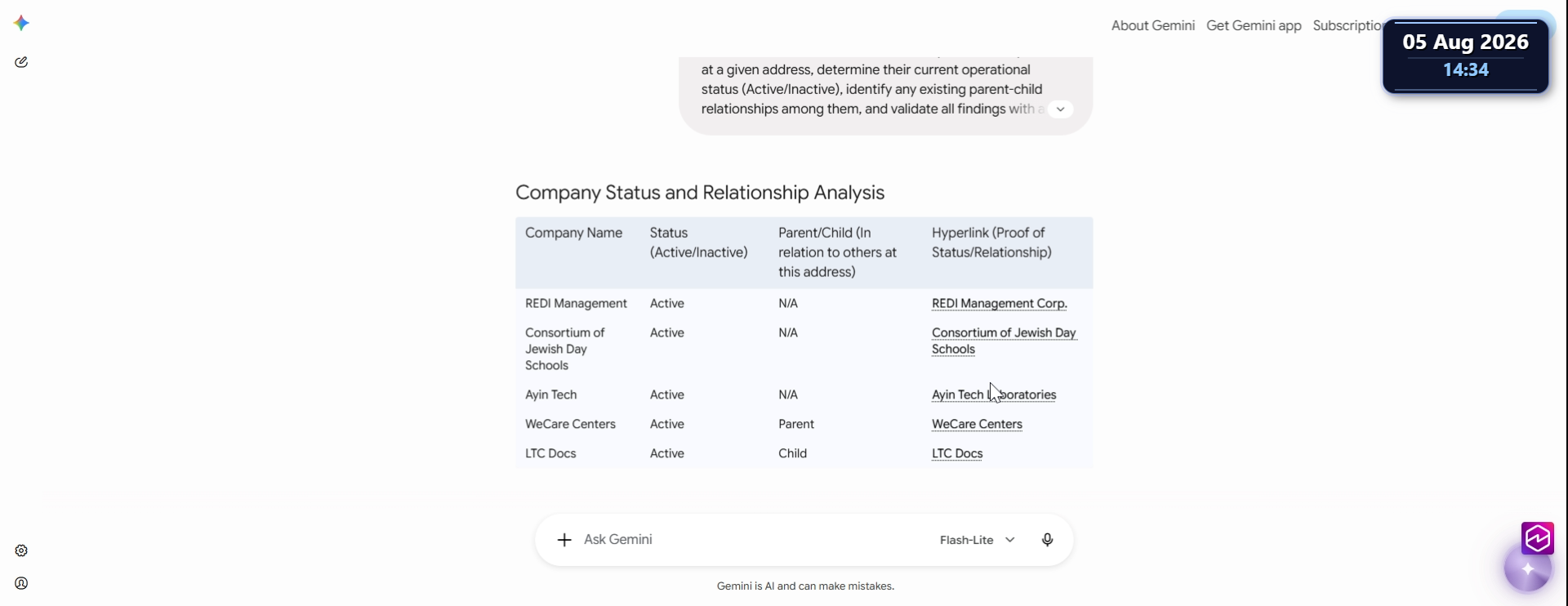Follow the LTC Docs hyperlink
Screen dimensions: 1568x606
(957, 453)
